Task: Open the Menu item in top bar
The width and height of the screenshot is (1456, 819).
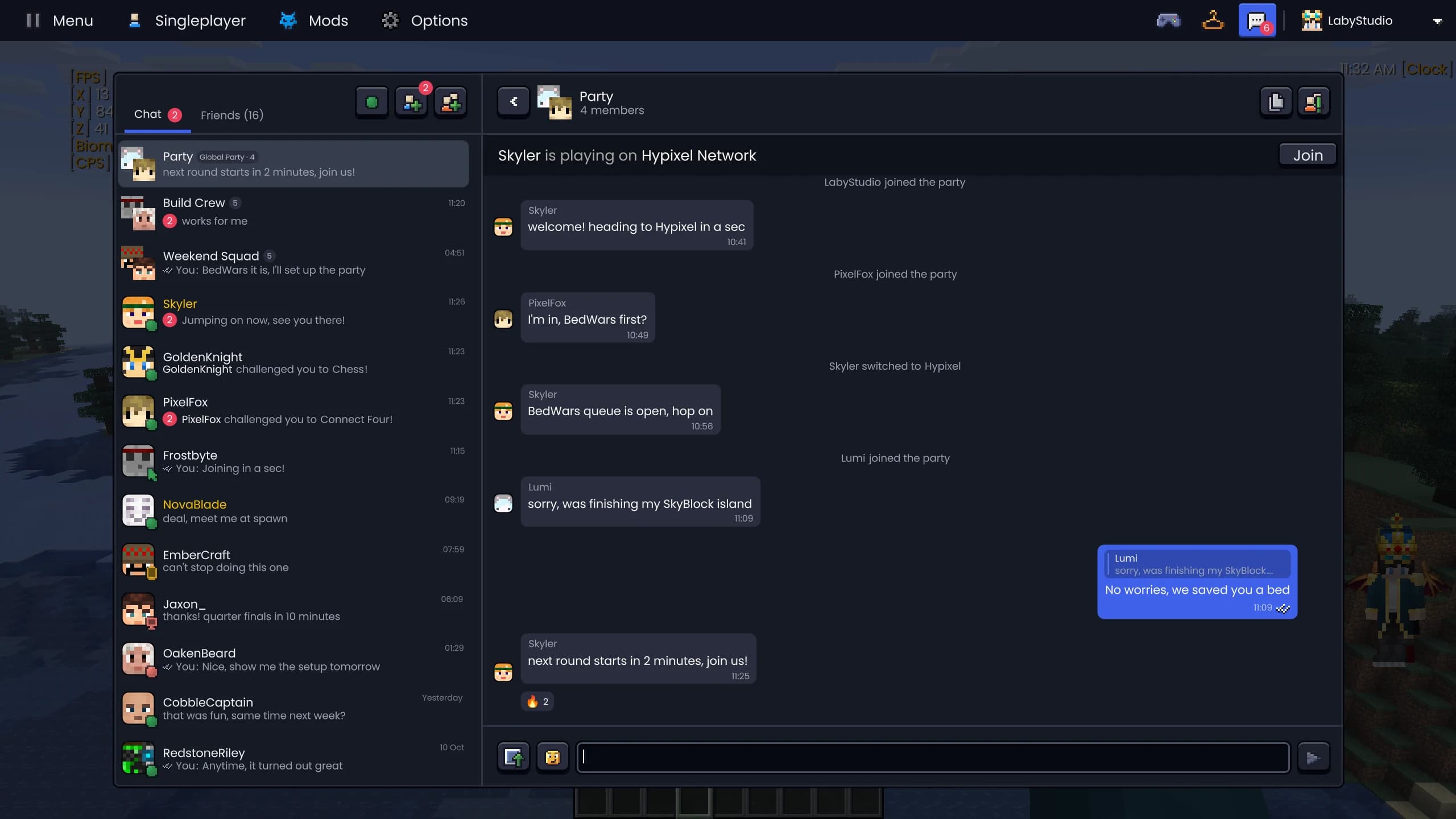Action: coord(60,20)
